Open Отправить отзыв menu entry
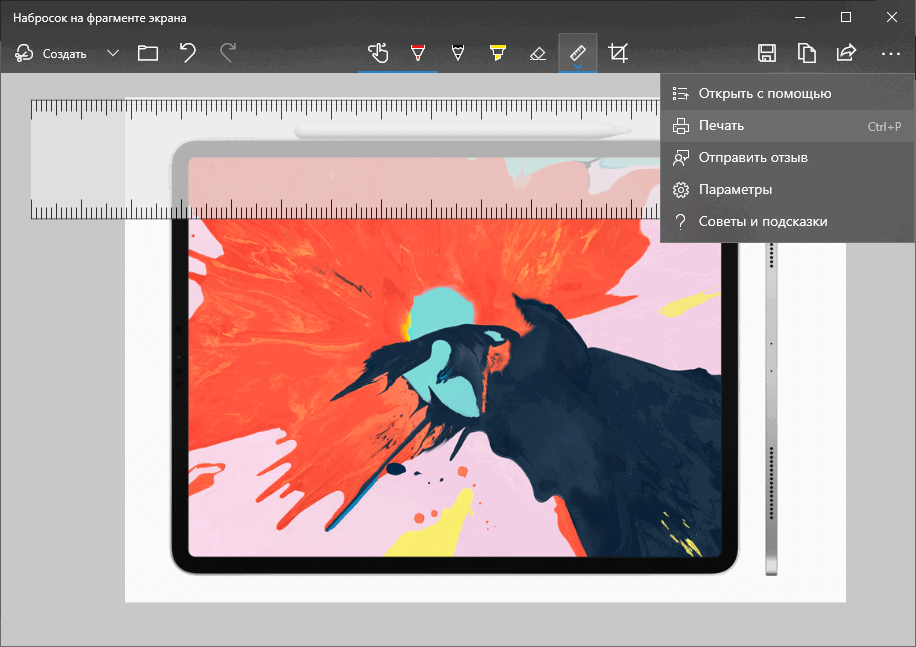916x647 pixels. point(787,158)
